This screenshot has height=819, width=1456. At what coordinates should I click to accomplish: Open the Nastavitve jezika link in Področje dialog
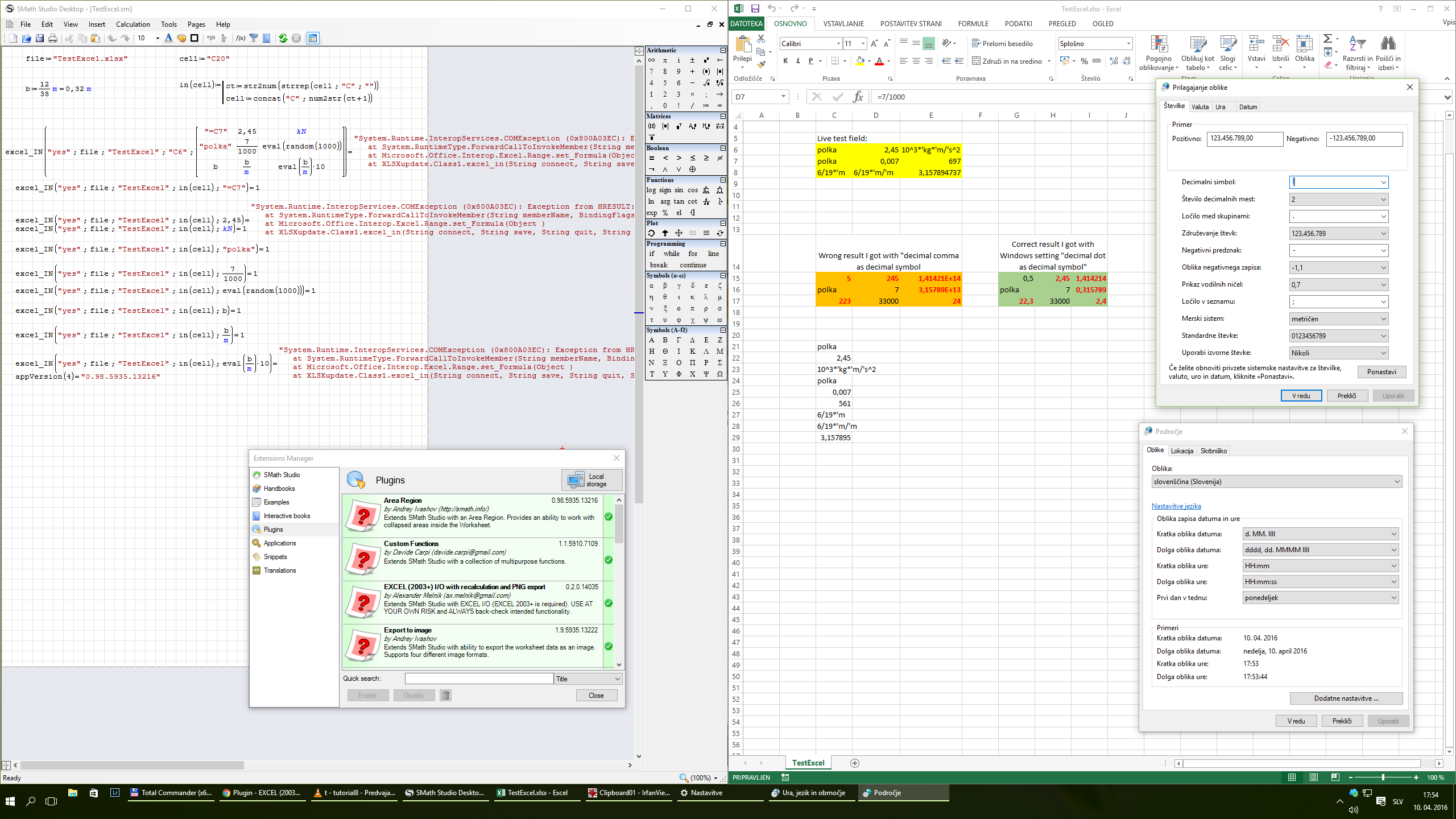tap(1175, 506)
